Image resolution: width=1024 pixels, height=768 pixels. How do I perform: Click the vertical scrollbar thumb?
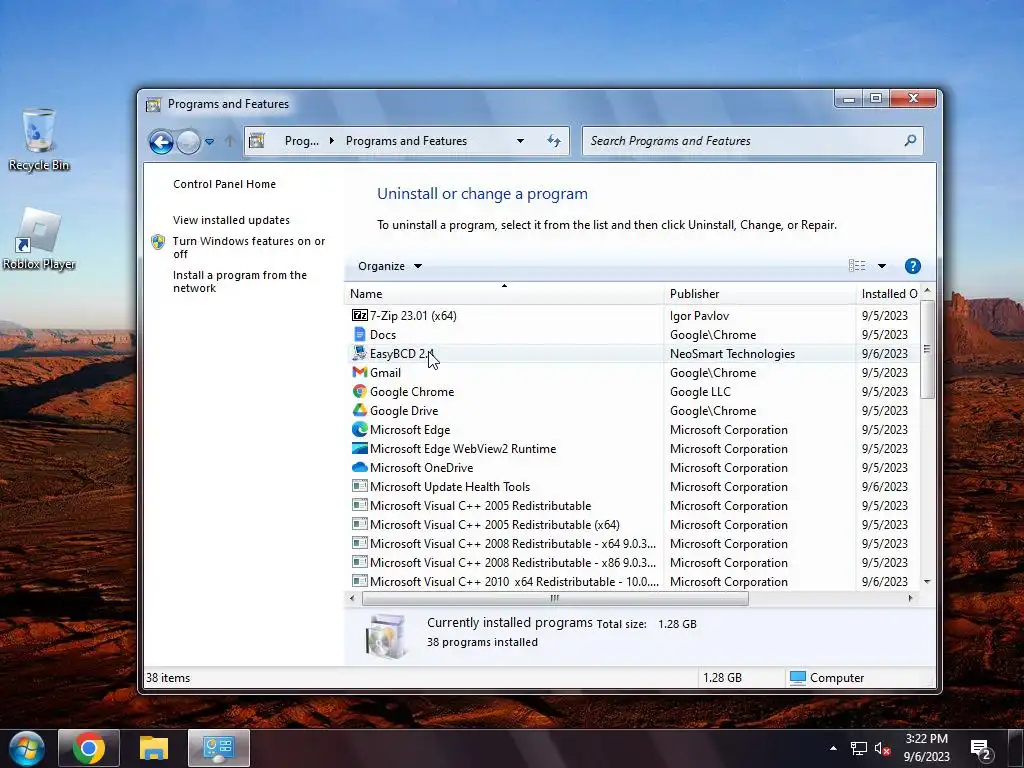coord(927,349)
